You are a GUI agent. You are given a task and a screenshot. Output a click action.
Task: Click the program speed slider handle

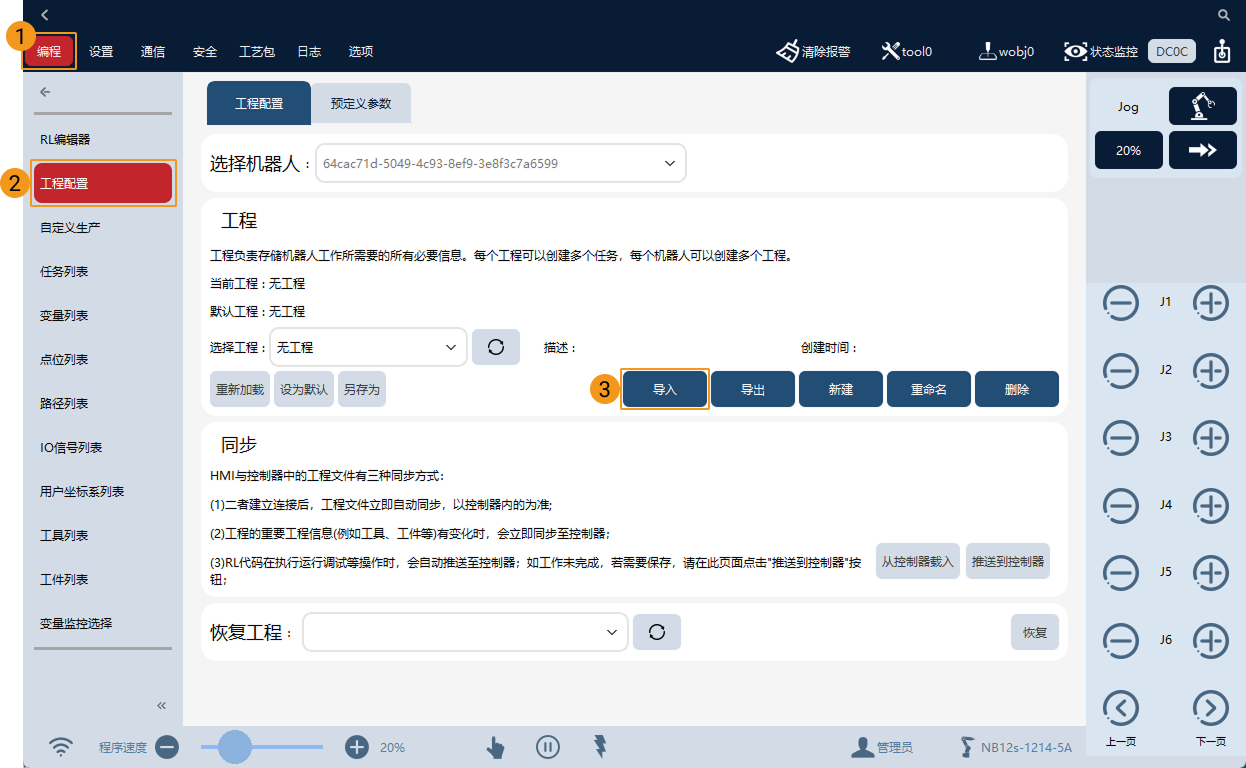tap(235, 746)
